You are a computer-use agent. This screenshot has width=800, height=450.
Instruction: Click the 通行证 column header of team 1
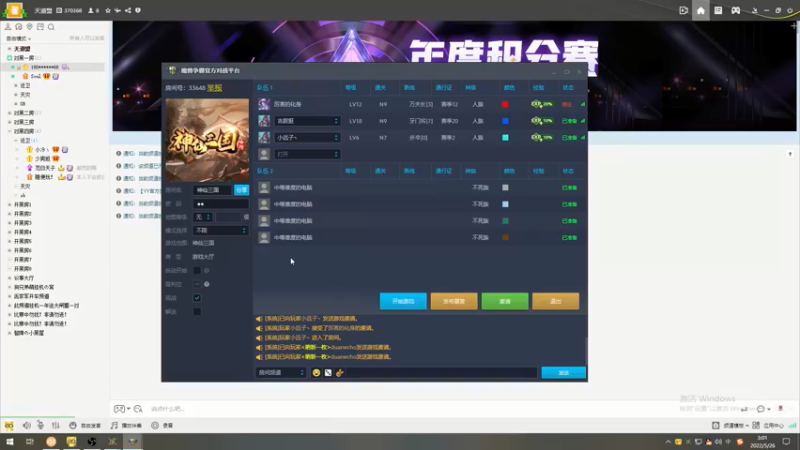tap(443, 88)
